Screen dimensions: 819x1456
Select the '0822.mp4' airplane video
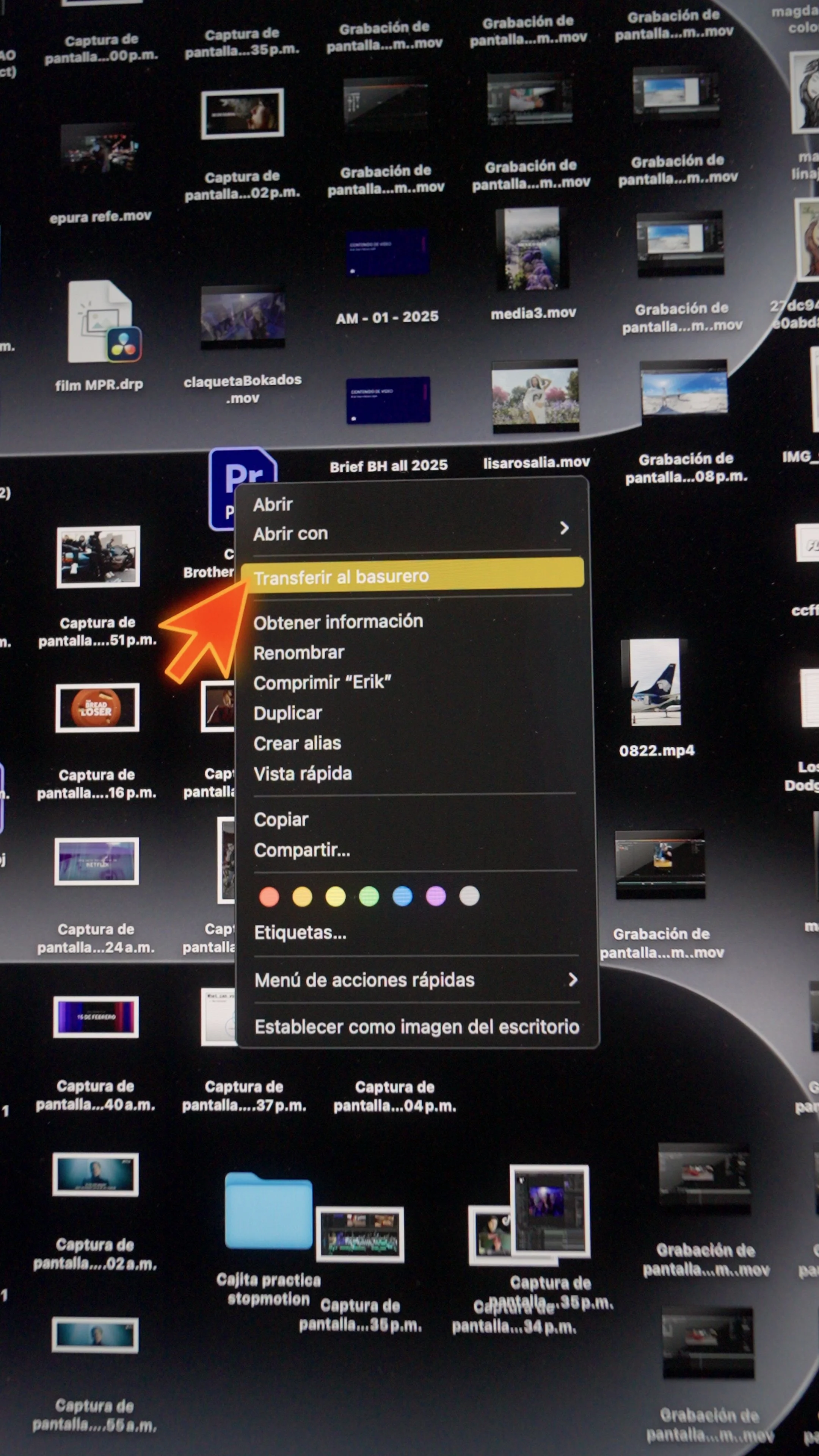pos(656,682)
